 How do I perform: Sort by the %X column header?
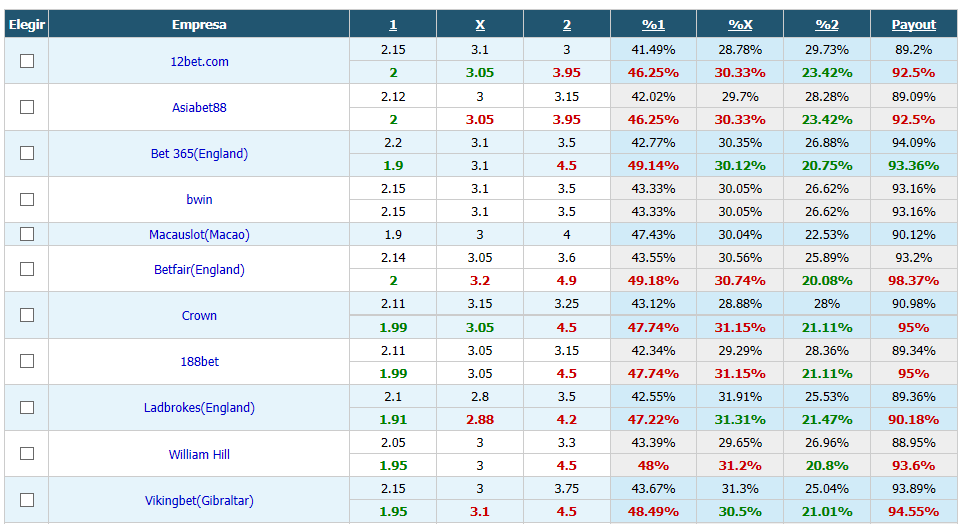coord(740,25)
